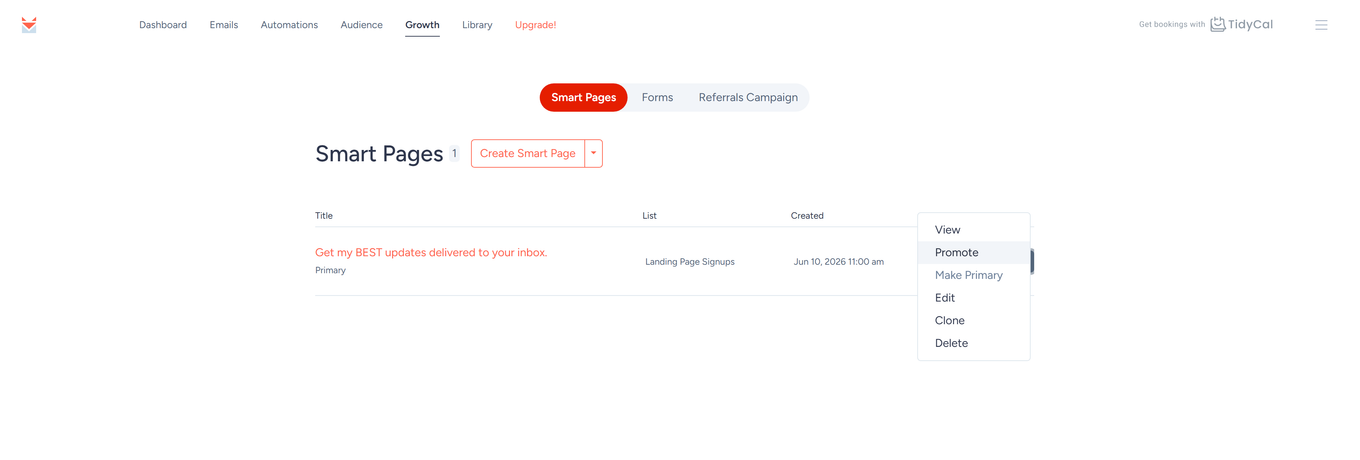Select the Growth nav item
This screenshot has width=1360, height=460.
(x=422, y=25)
